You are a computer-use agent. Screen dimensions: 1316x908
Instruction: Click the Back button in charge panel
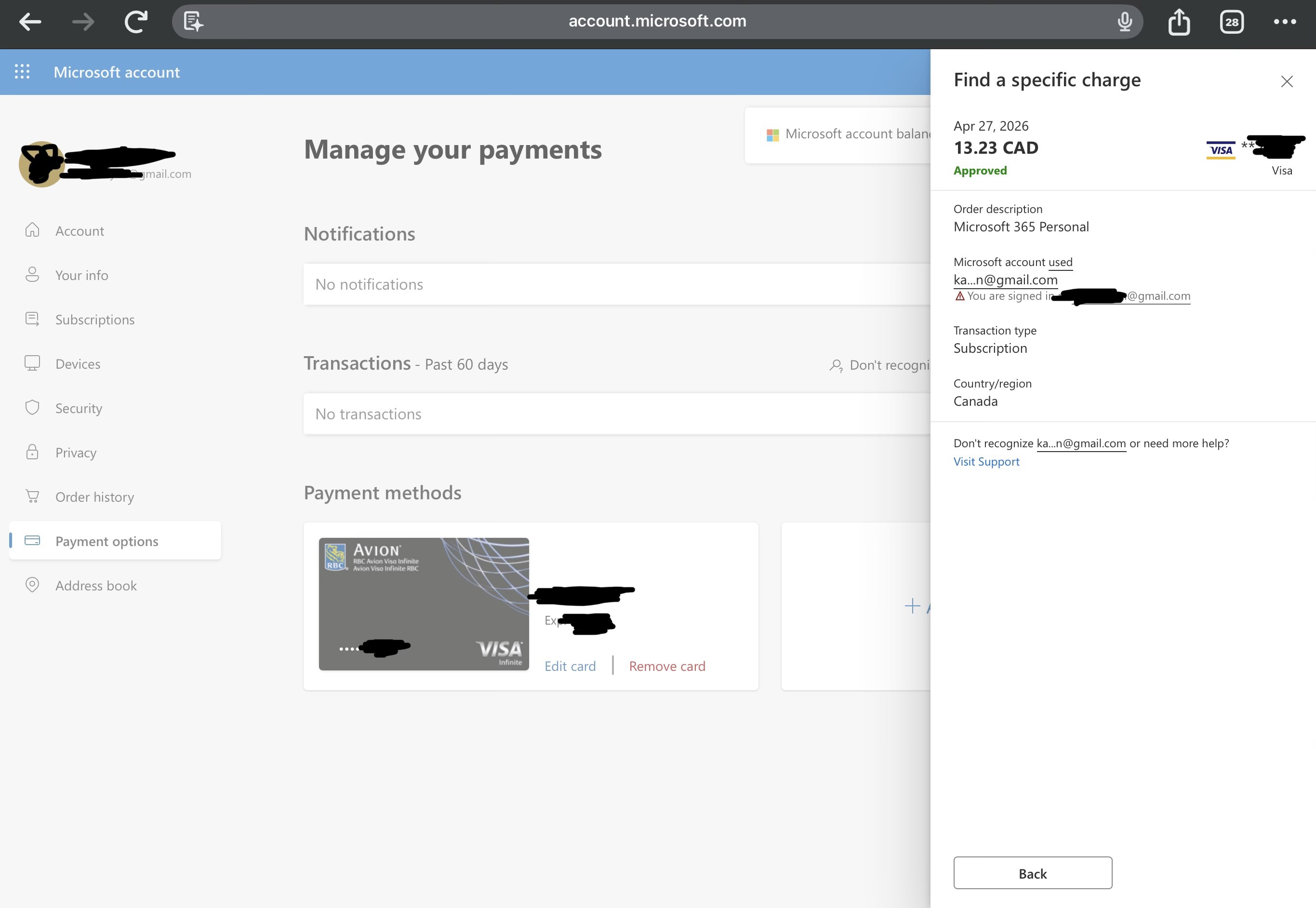click(1033, 873)
